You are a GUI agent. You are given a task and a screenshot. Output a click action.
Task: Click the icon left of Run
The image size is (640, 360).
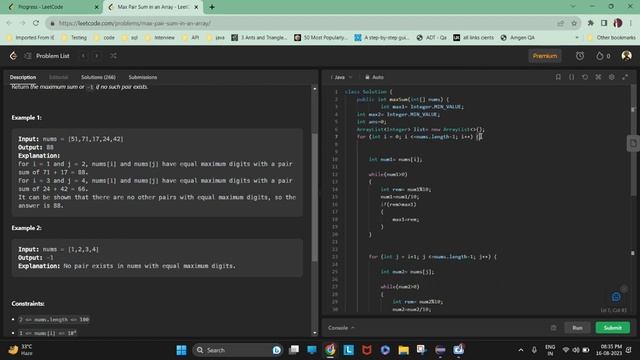coord(553,328)
